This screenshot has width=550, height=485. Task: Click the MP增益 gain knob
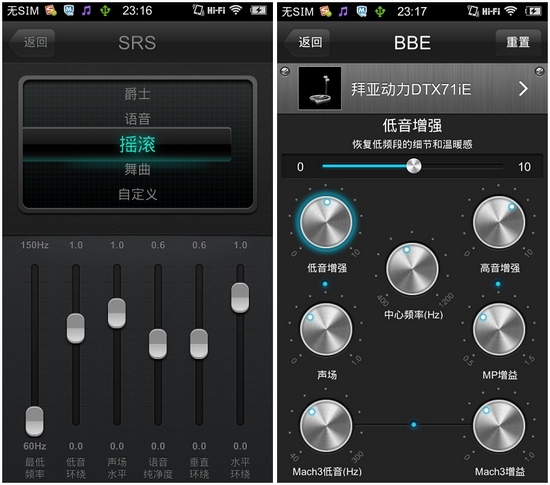tap(499, 329)
